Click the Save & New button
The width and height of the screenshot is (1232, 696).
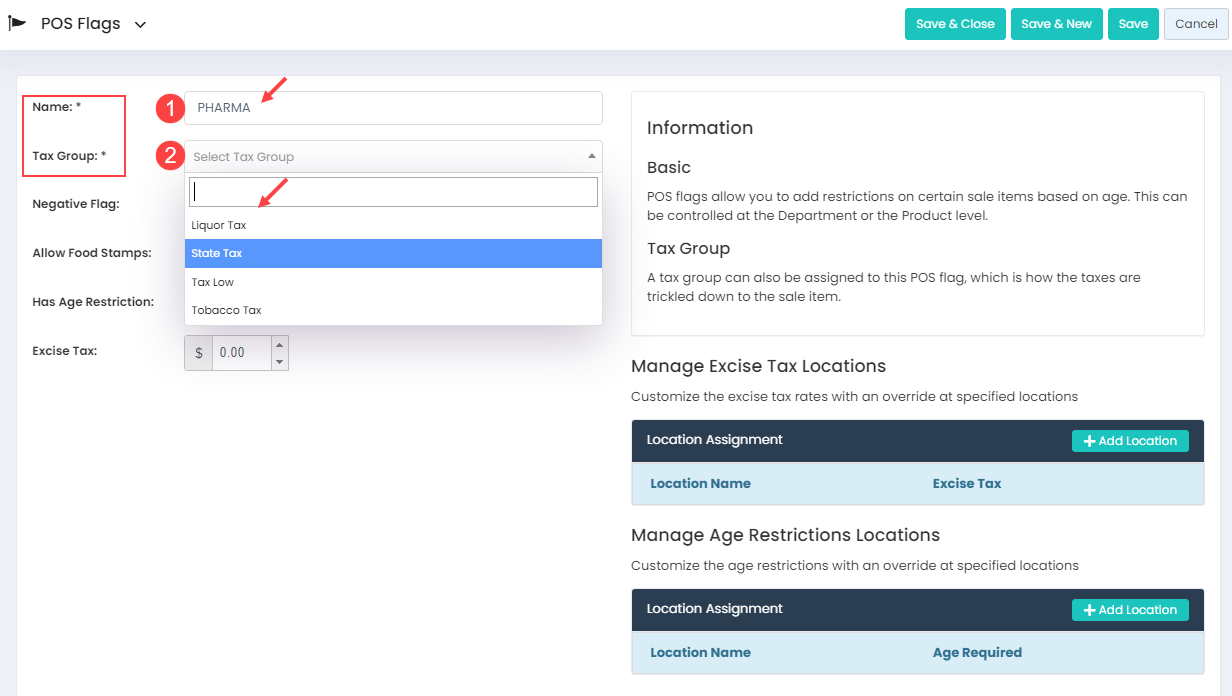[x=1056, y=24]
